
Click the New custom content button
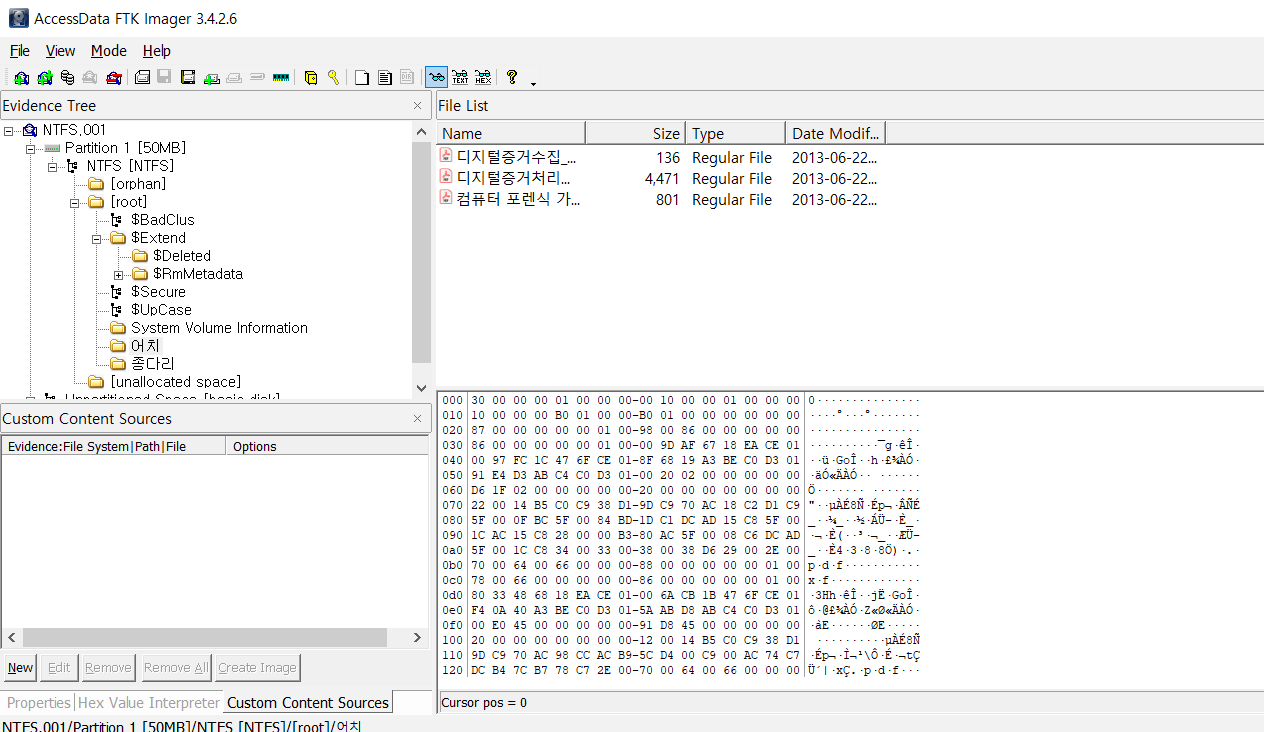click(20, 668)
